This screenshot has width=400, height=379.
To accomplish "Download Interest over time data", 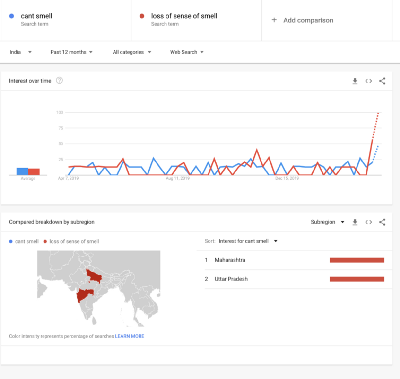I will 355,81.
